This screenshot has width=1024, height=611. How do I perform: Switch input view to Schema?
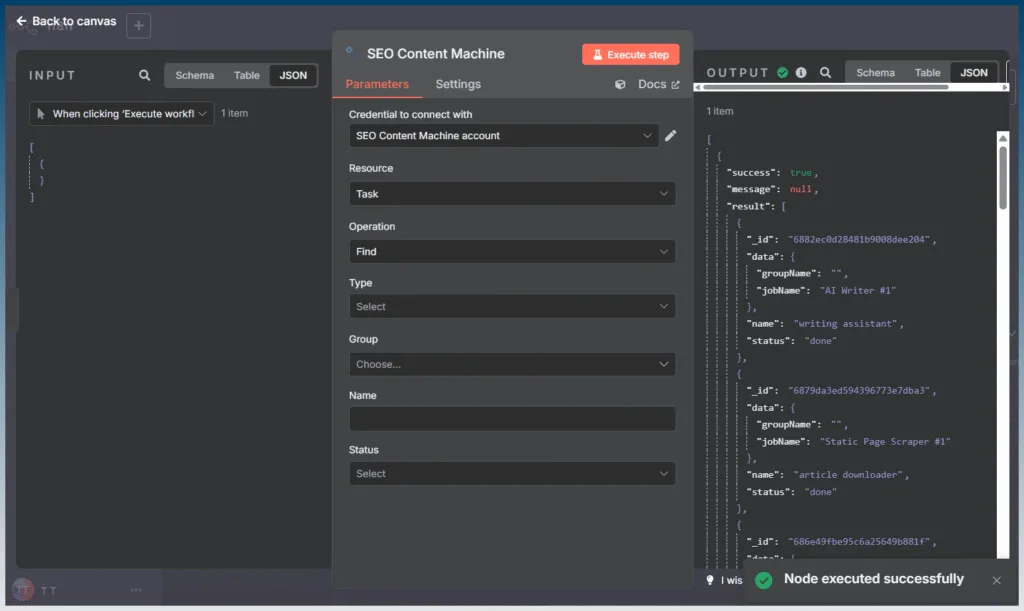click(195, 76)
